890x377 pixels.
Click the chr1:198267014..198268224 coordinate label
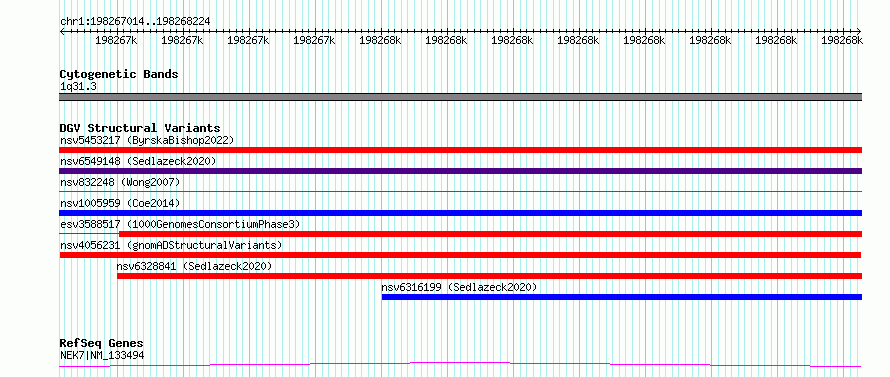click(x=135, y=21)
